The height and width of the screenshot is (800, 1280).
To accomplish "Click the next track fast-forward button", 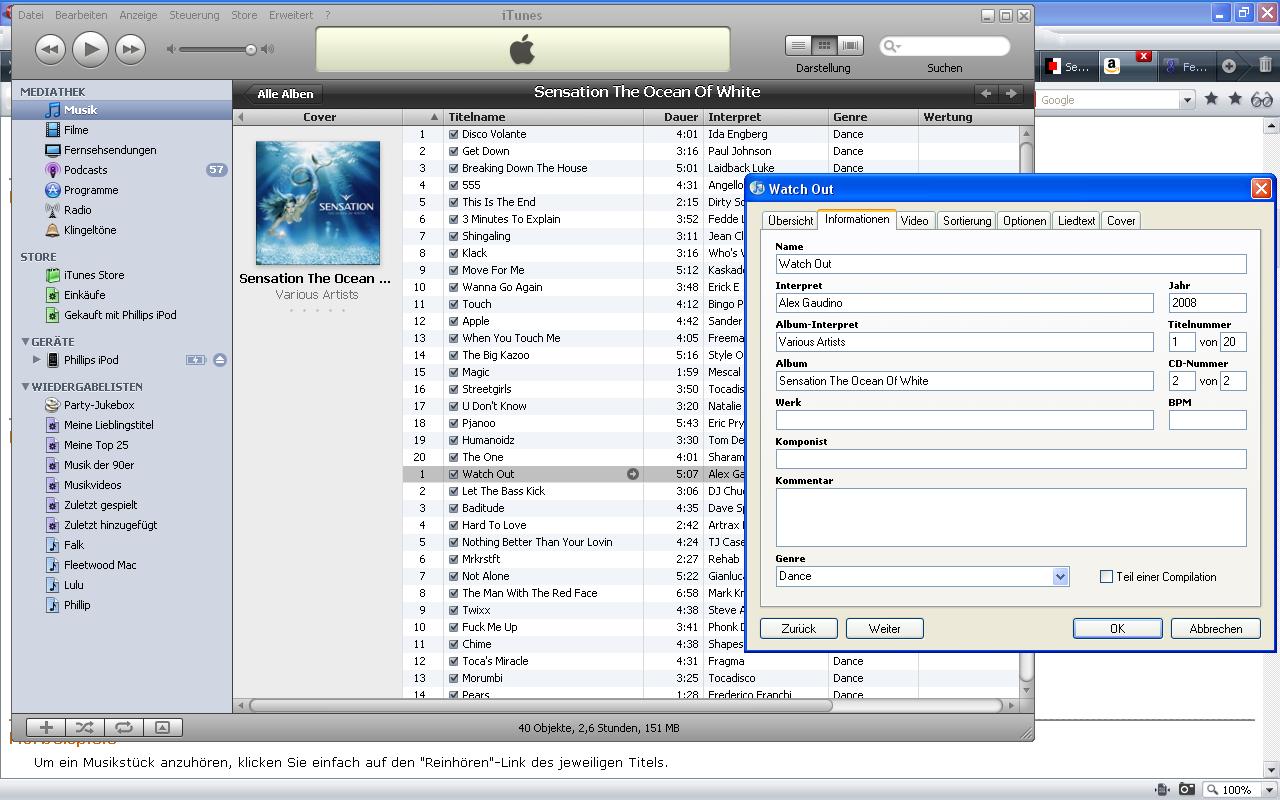I will [x=130, y=49].
